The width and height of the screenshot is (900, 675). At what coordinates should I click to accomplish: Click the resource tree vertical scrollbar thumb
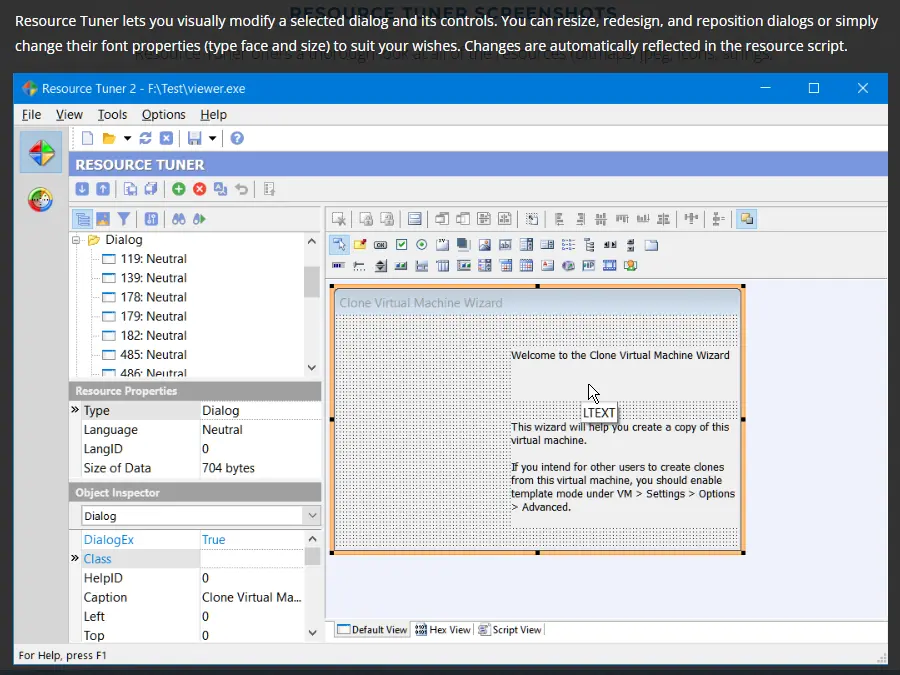pyautogui.click(x=312, y=282)
